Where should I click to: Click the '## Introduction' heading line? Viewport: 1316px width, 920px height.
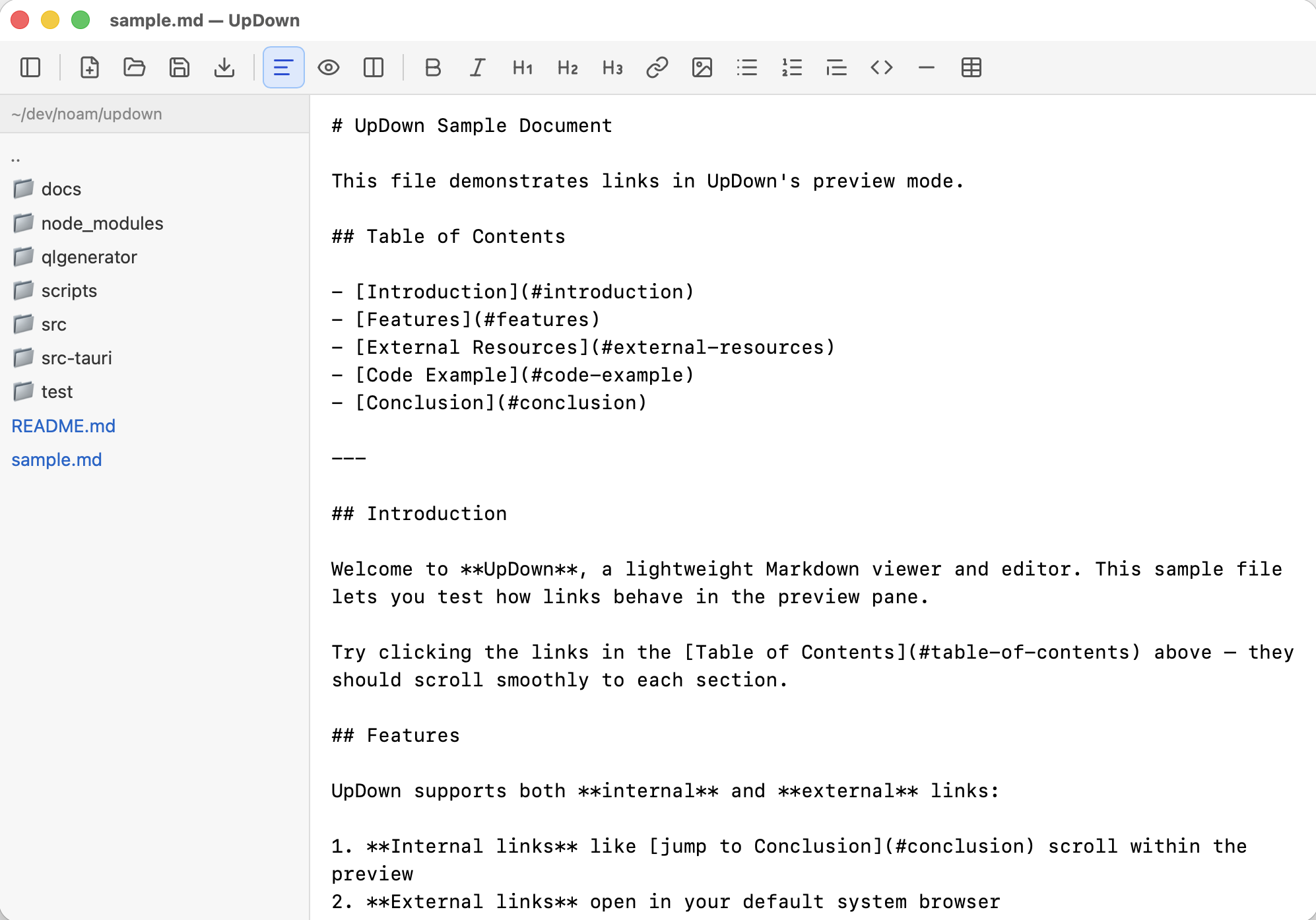tap(419, 513)
